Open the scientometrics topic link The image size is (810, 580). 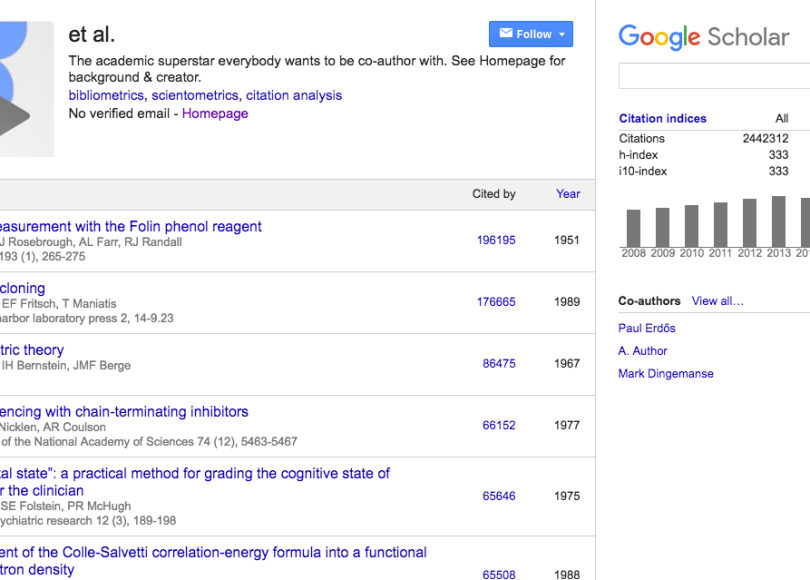click(x=195, y=96)
